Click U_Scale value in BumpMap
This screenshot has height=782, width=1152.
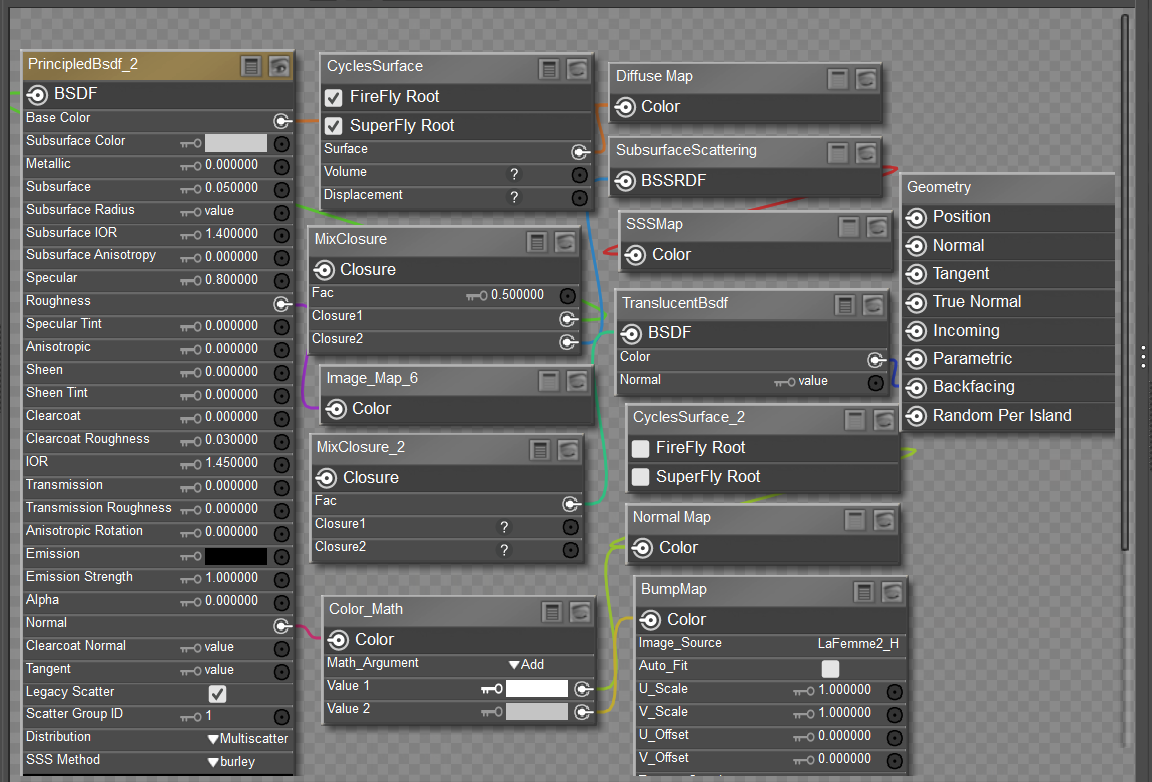tap(844, 690)
